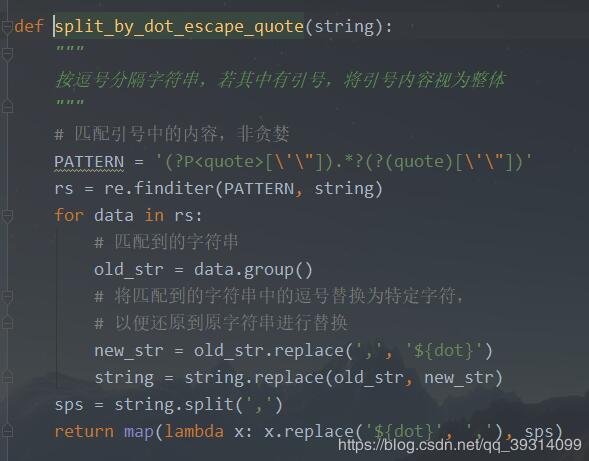Toggle fold marker at the closing docstring quotes

coord(7,106)
